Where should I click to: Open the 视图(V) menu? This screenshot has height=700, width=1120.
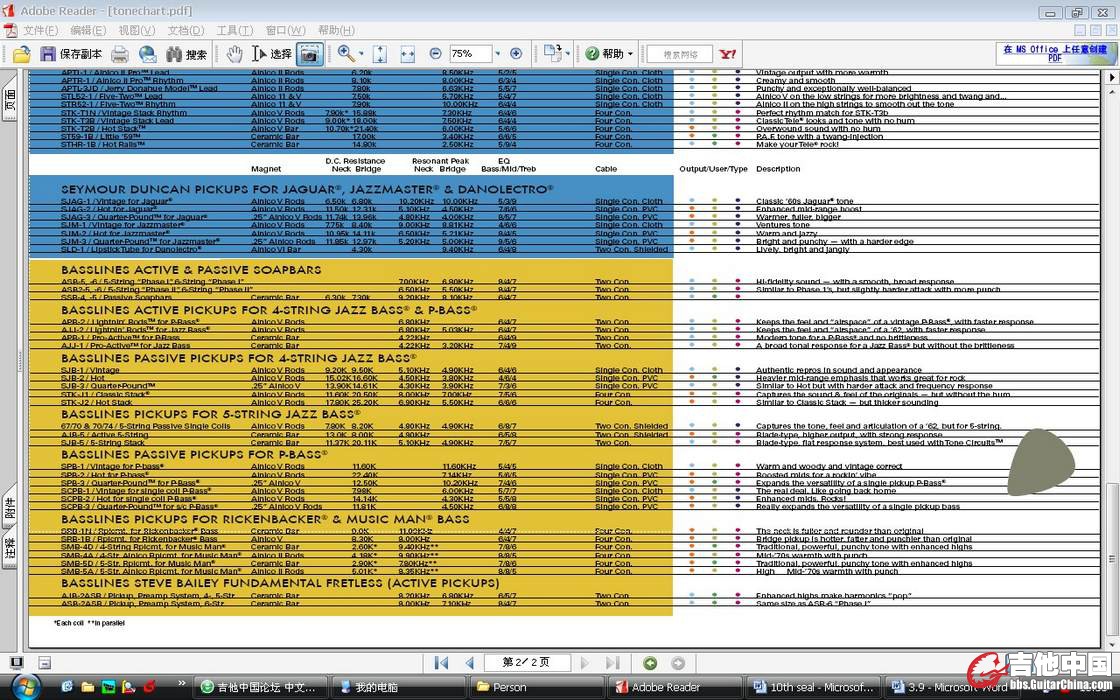(x=136, y=30)
